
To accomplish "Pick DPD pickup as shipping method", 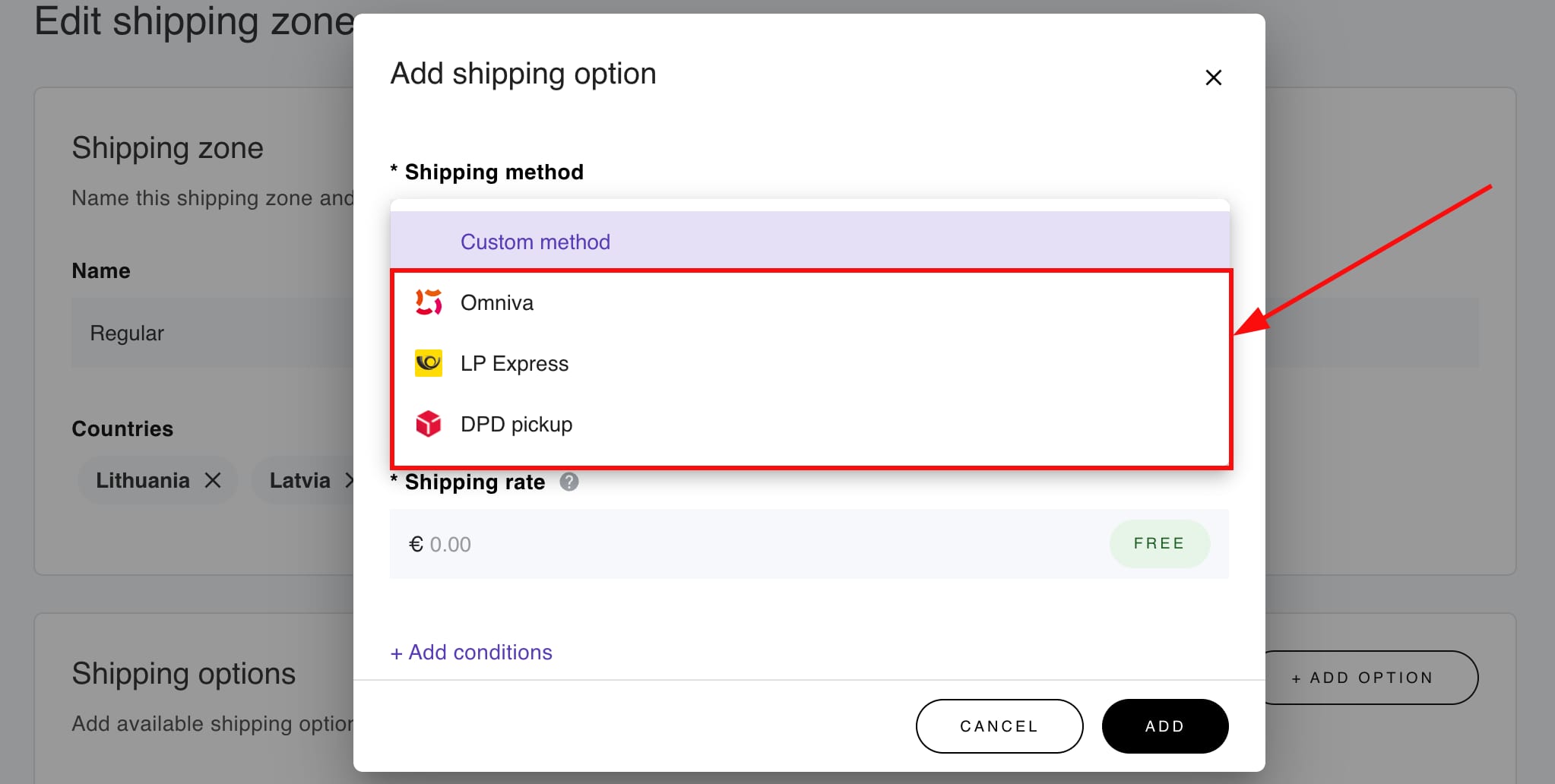I will click(x=516, y=424).
